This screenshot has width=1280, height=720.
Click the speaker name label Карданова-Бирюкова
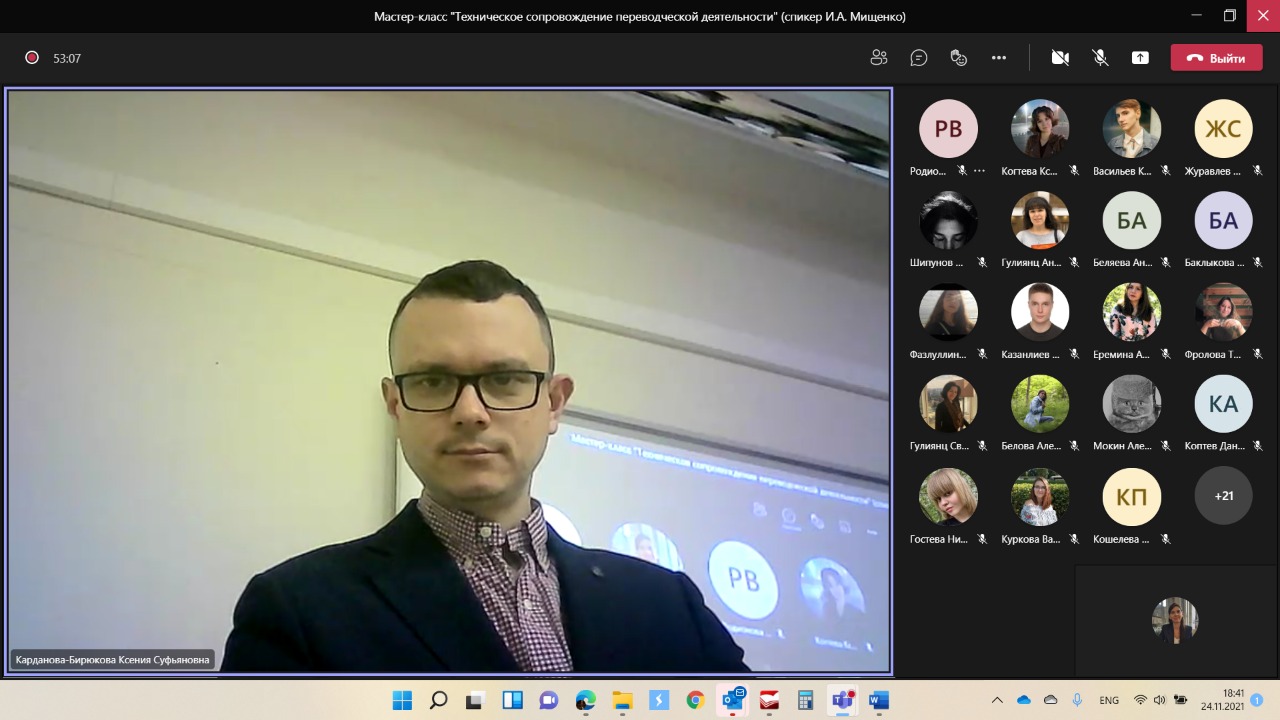pyautogui.click(x=112, y=660)
